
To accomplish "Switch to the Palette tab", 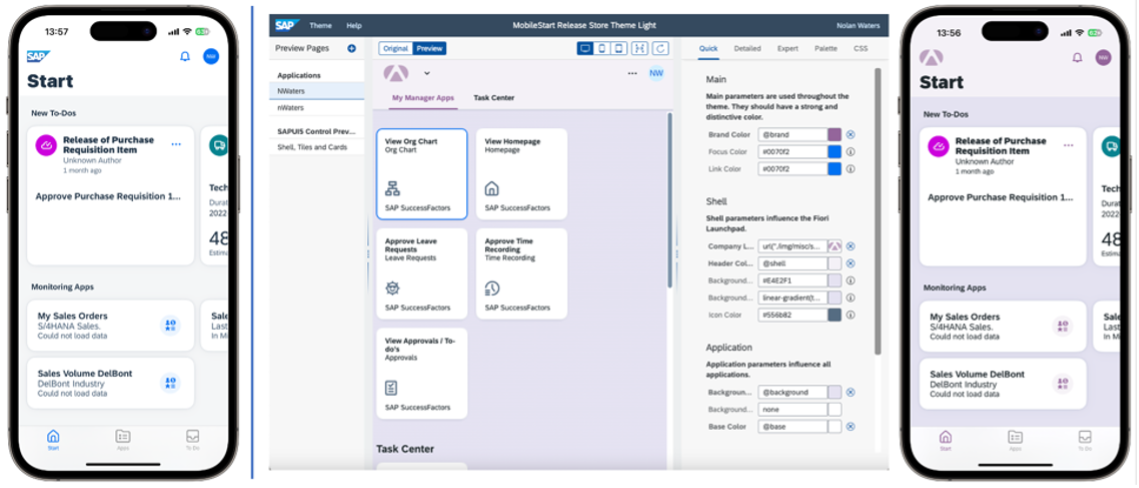I will coord(825,49).
